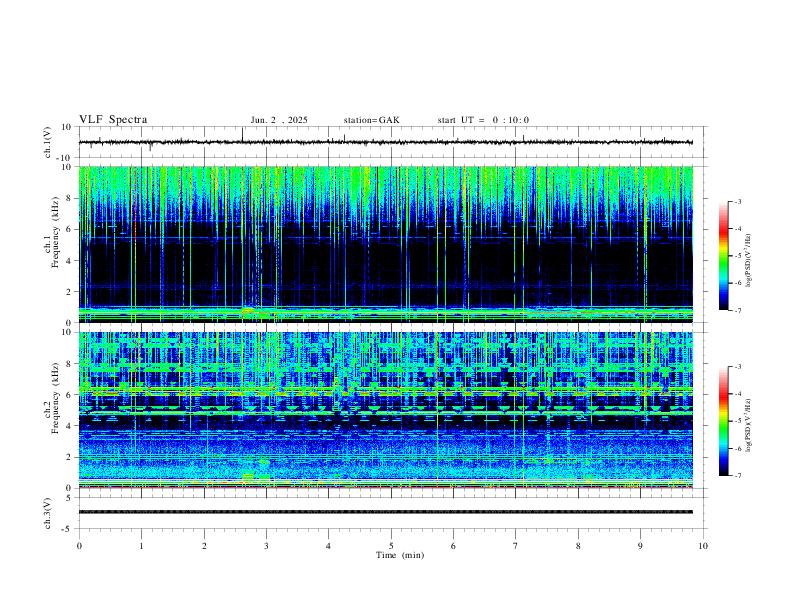Click the time axis tick label "5"
792x612 pixels.
click(x=391, y=546)
